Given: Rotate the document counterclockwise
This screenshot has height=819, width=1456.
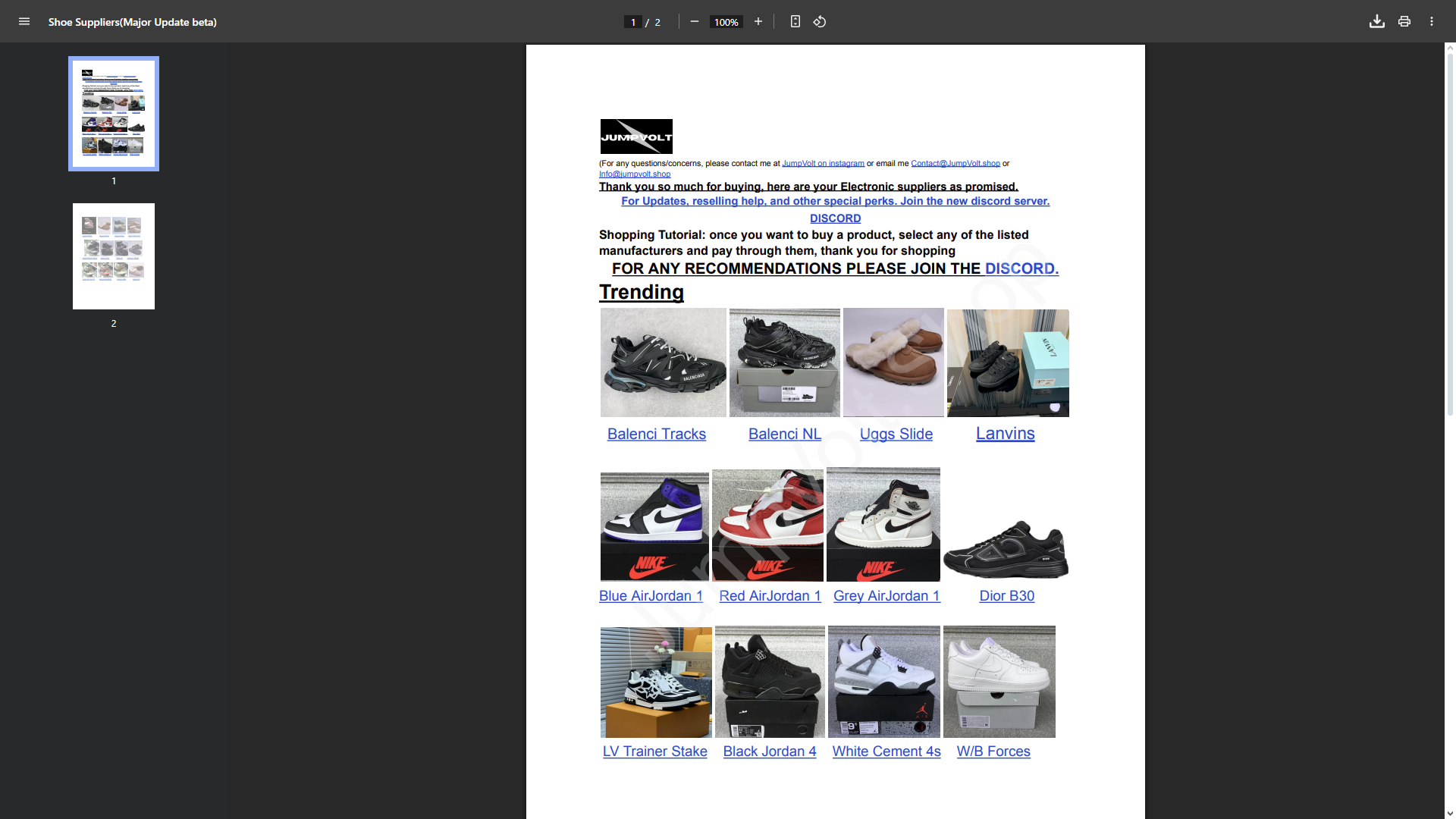Looking at the screenshot, I should pos(820,22).
